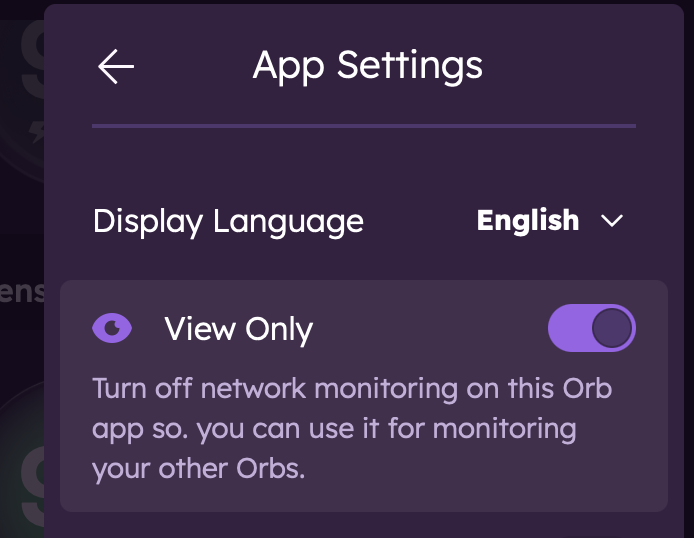Image resolution: width=694 pixels, height=538 pixels.
Task: Click the dimmed orb graphic at bottom left
Action: 22,460
